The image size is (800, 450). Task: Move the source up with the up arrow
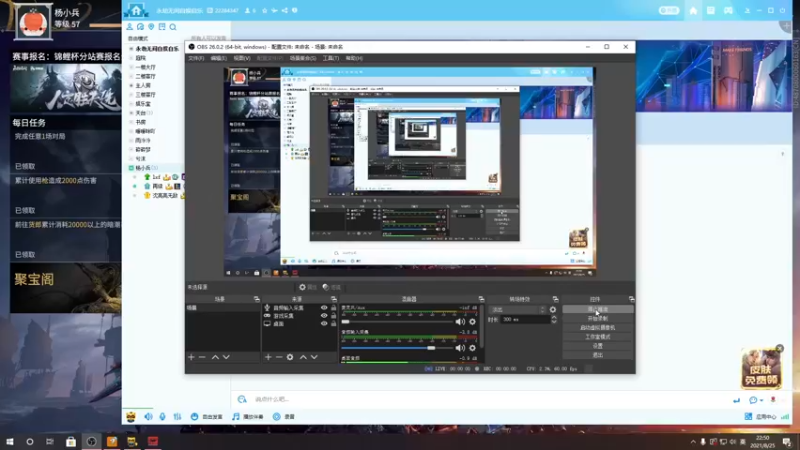[303, 357]
